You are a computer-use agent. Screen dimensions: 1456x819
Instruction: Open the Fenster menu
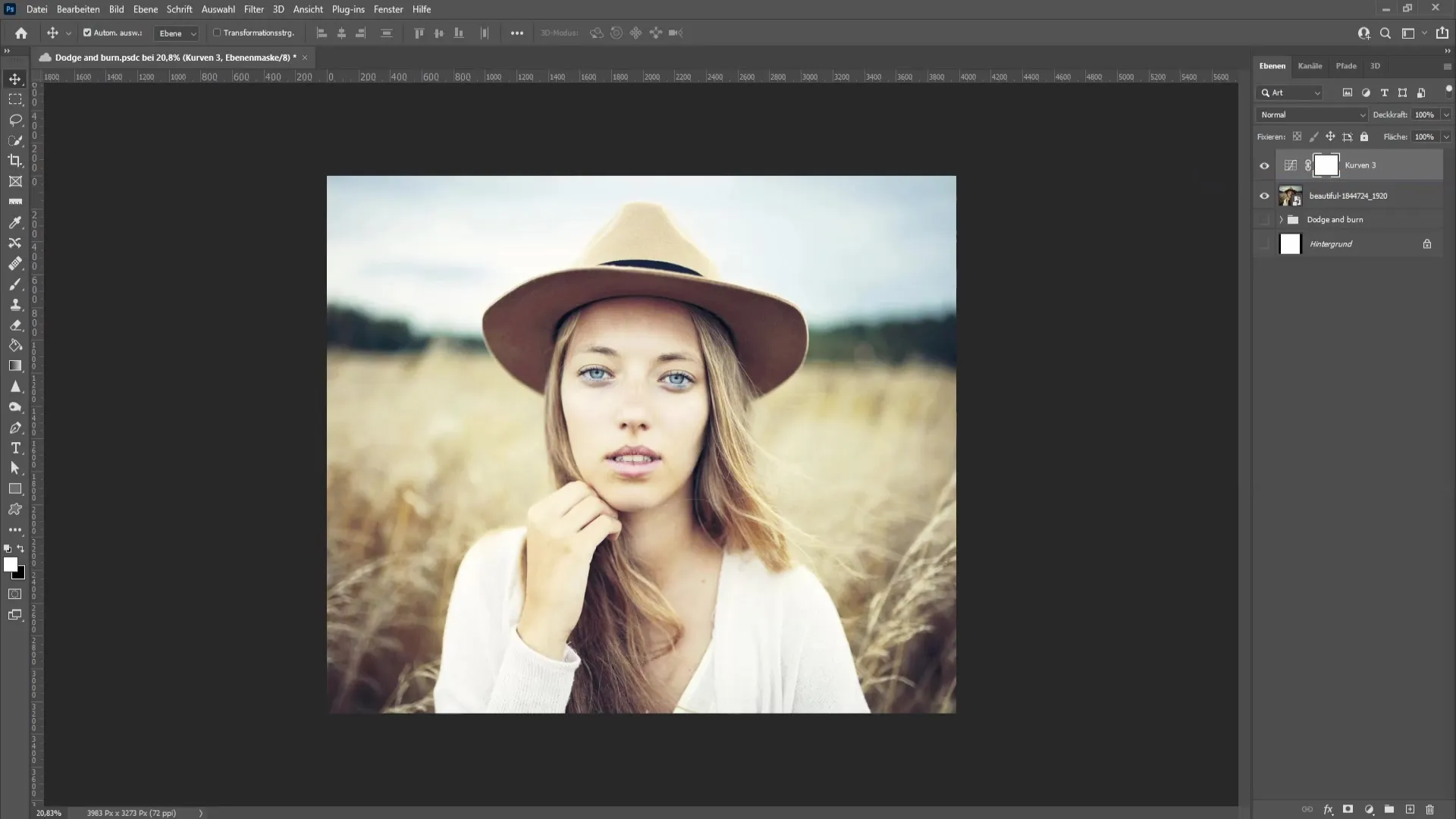(x=388, y=9)
